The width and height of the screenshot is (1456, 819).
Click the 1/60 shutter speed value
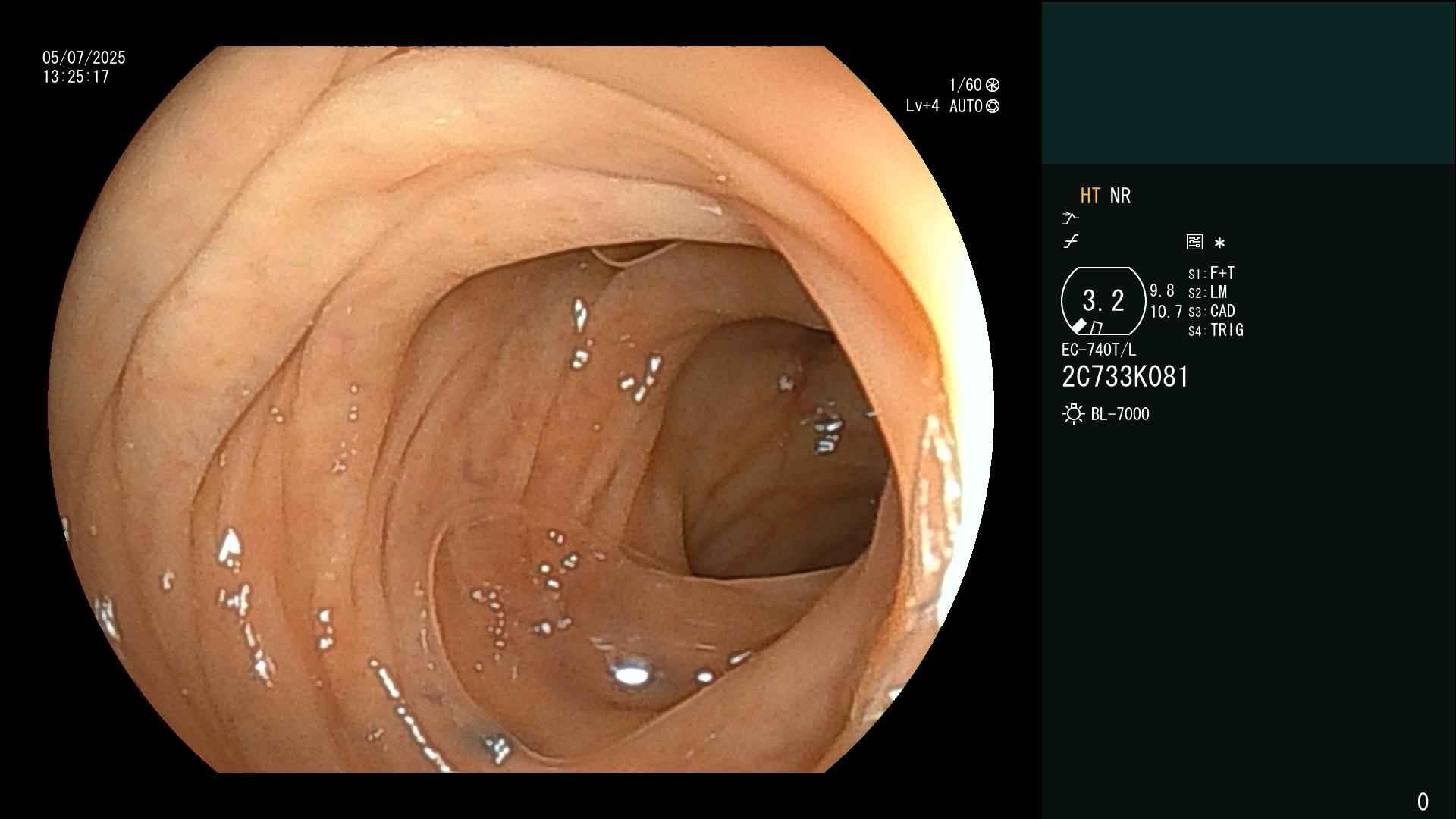pos(965,85)
